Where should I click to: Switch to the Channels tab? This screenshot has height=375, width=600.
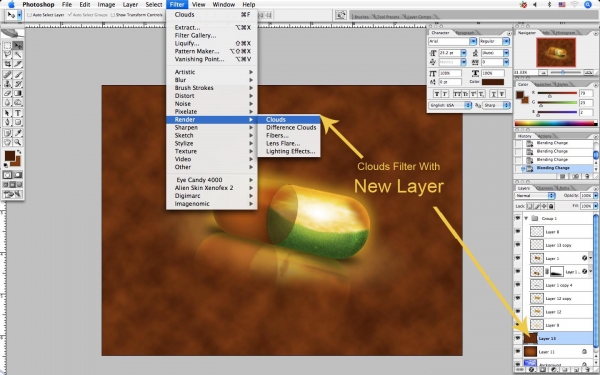click(545, 188)
